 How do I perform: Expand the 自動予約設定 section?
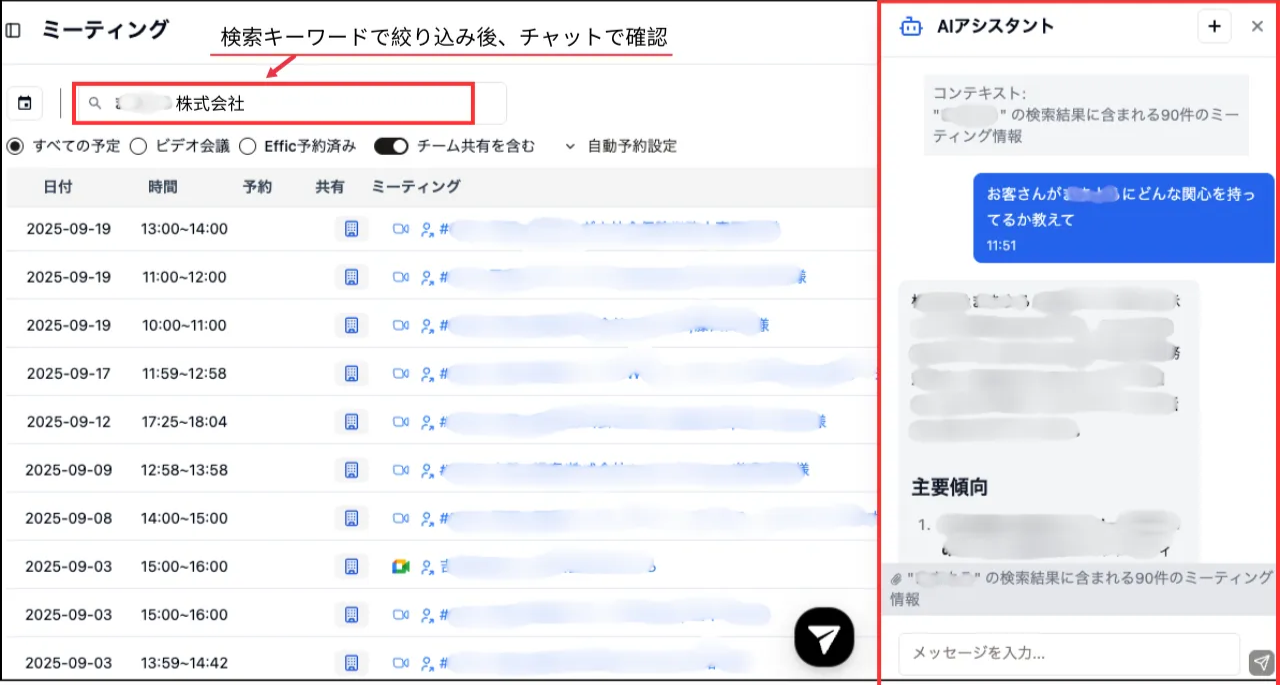click(621, 146)
